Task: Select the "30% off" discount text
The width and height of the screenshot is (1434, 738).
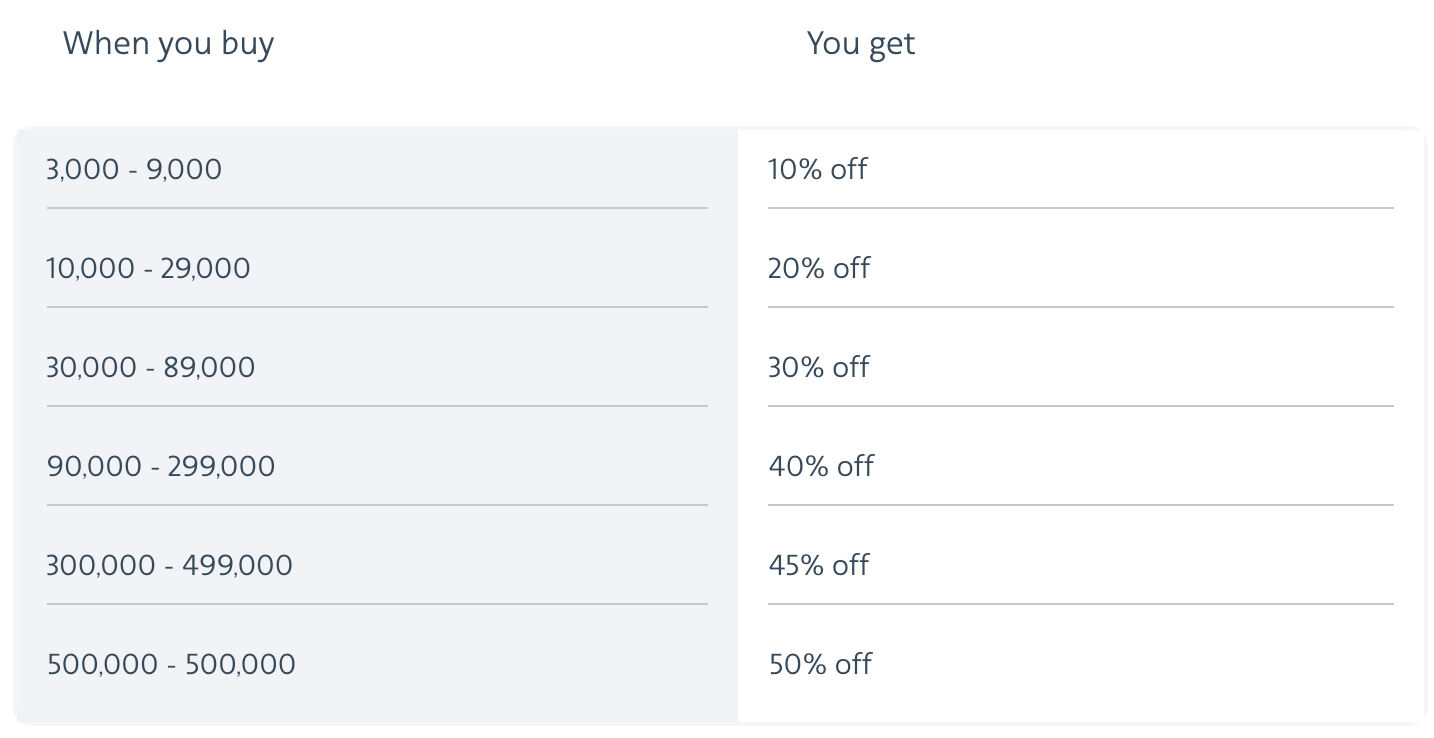Action: [x=819, y=367]
